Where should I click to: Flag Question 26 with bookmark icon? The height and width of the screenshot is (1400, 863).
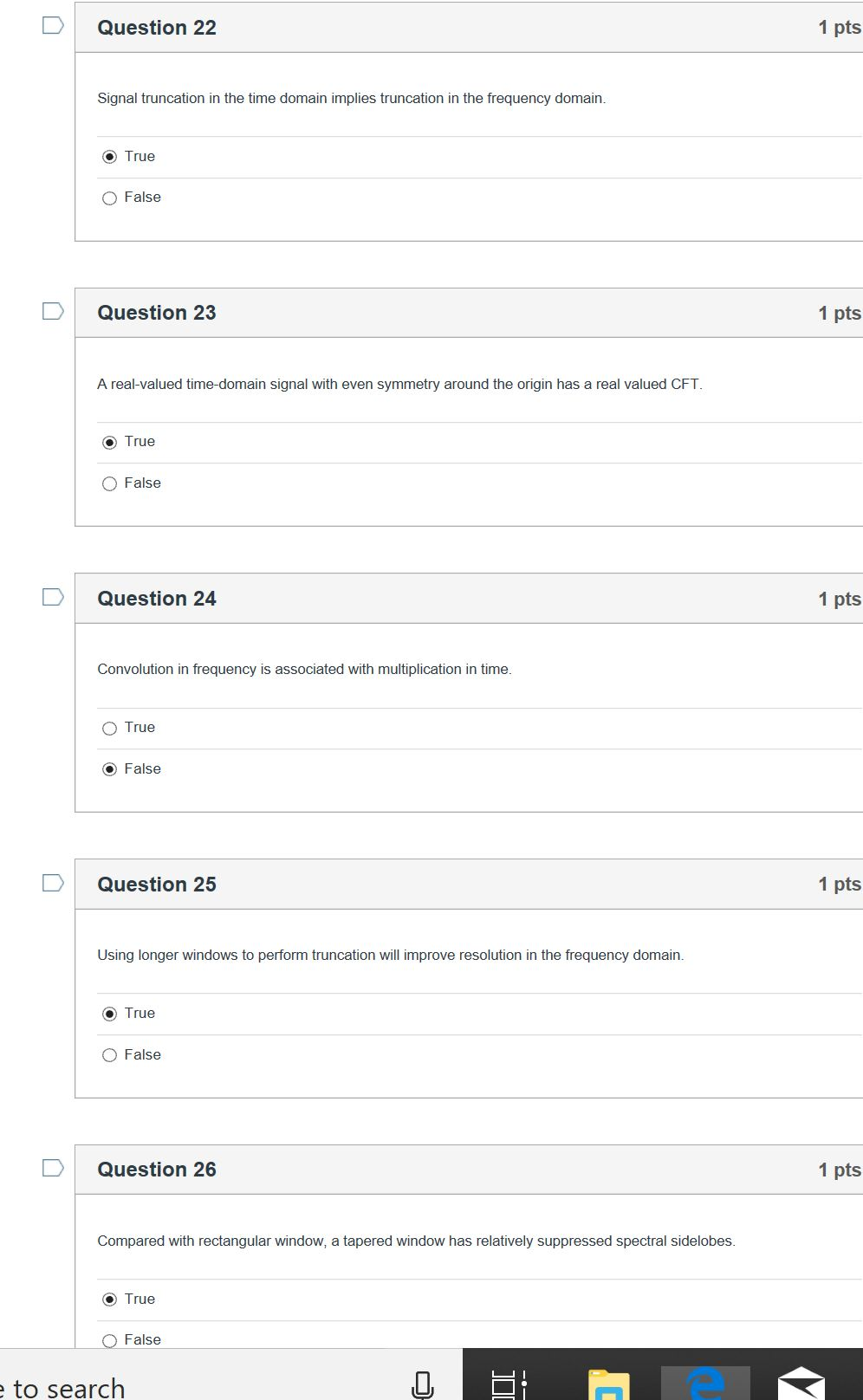click(x=53, y=1168)
